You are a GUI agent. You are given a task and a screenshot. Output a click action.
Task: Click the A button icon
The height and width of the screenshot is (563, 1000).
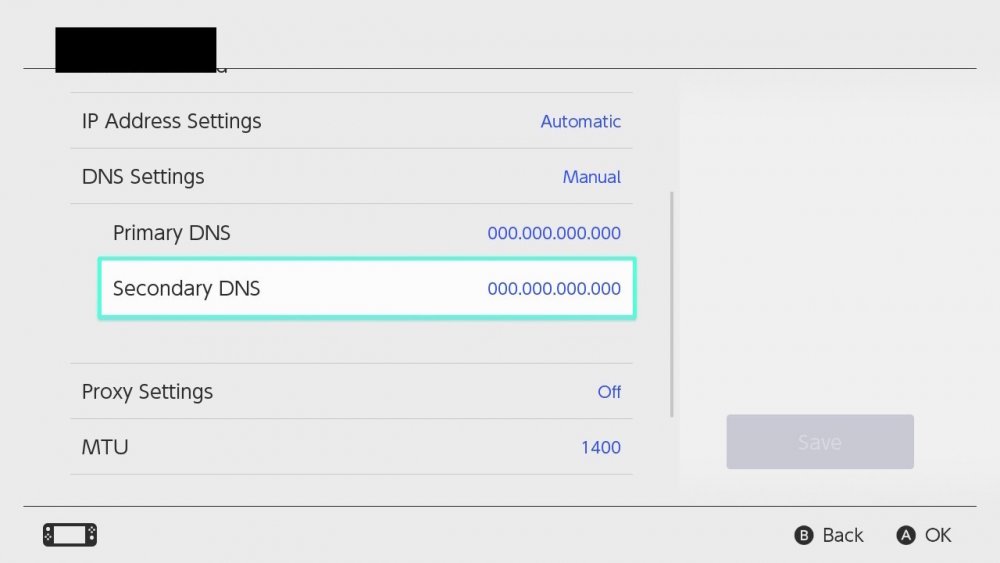pyautogui.click(x=906, y=535)
